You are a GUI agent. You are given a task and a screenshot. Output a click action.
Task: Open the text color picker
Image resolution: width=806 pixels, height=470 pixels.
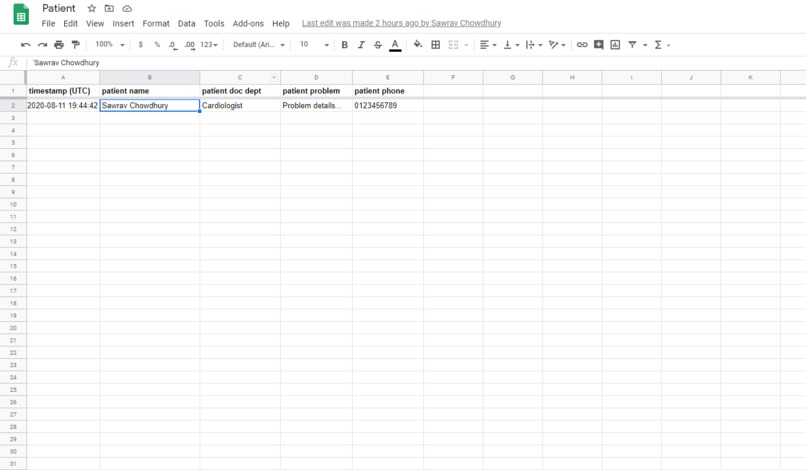click(395, 45)
